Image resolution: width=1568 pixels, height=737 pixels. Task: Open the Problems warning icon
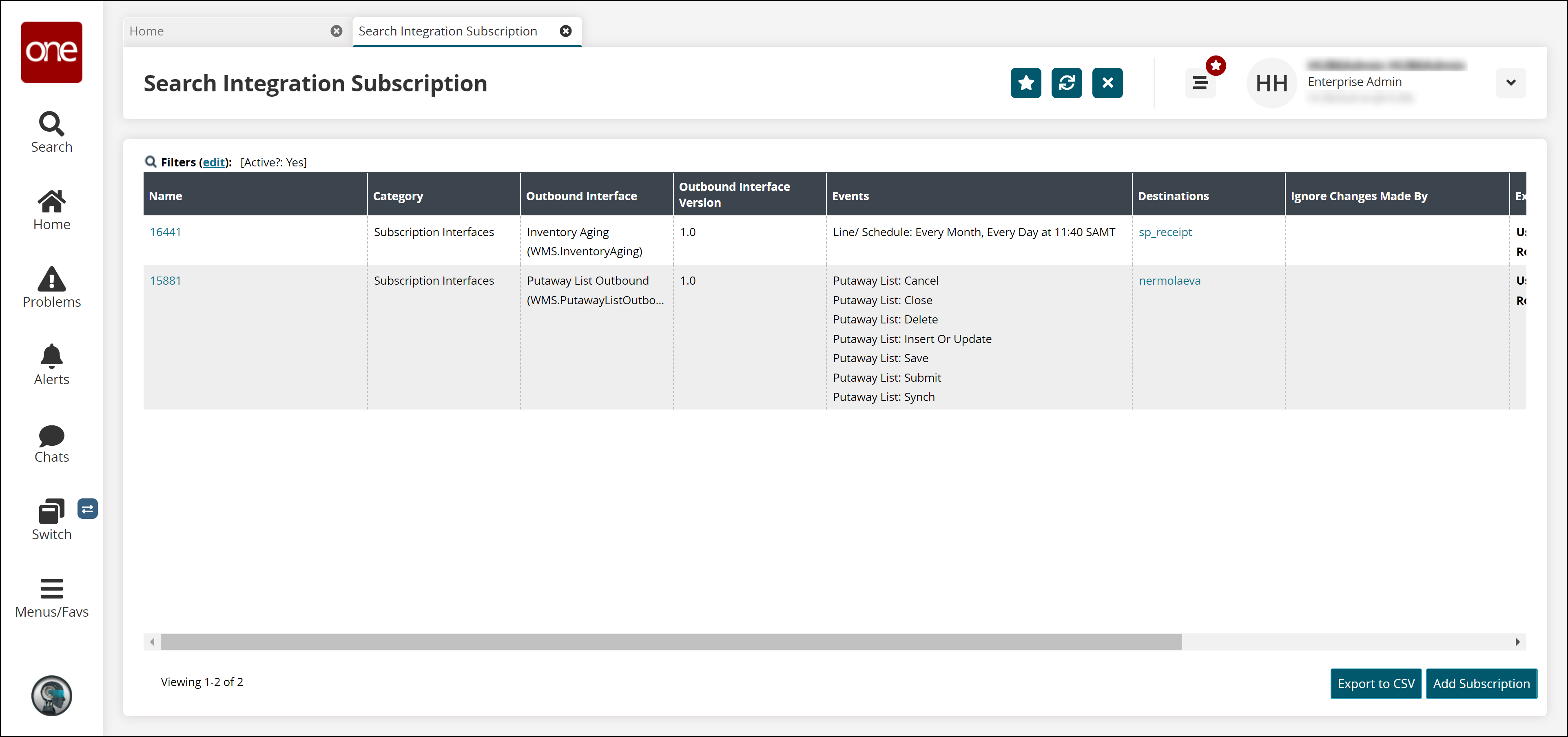tap(51, 279)
